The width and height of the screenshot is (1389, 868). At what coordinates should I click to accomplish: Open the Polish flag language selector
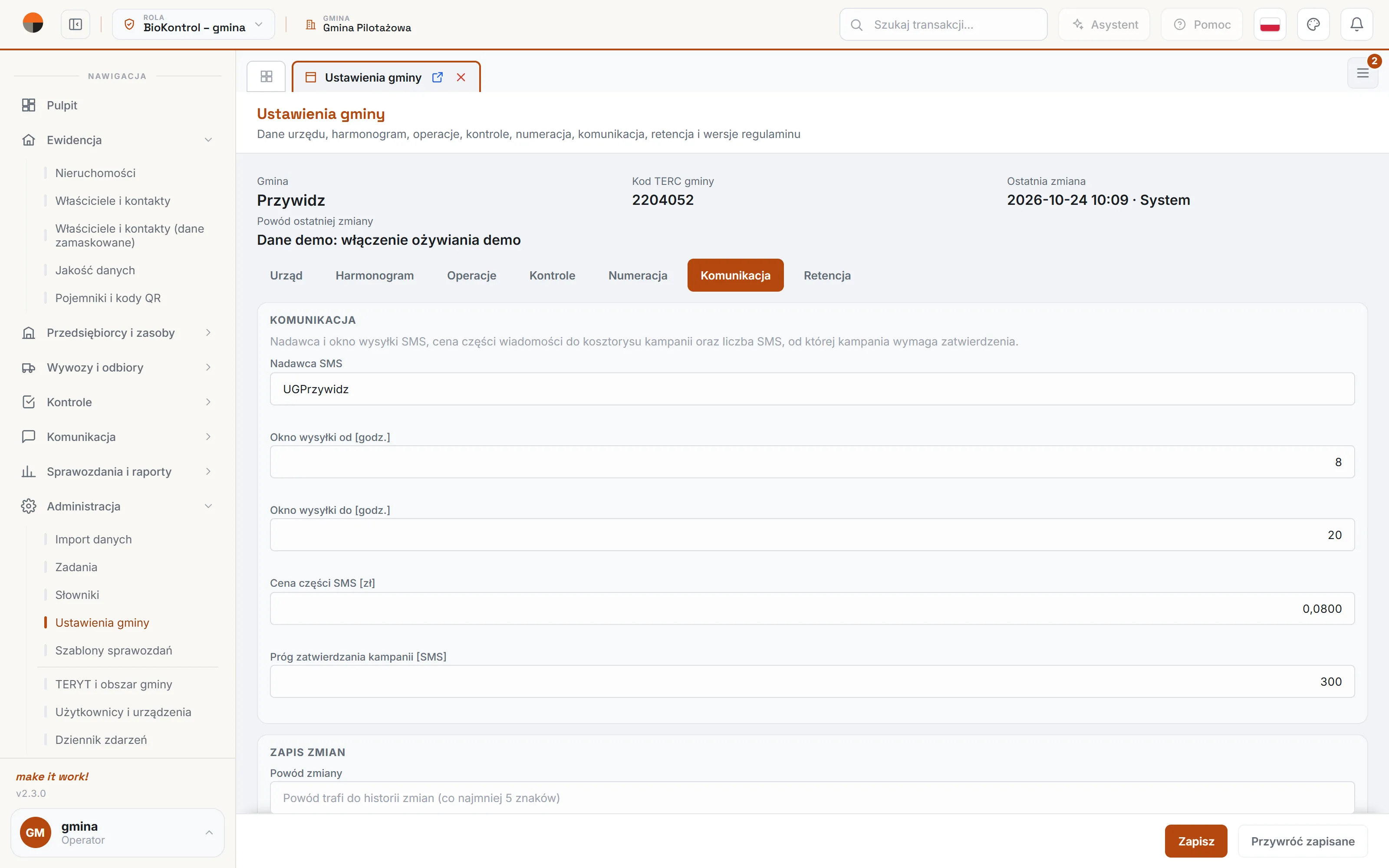(1270, 24)
